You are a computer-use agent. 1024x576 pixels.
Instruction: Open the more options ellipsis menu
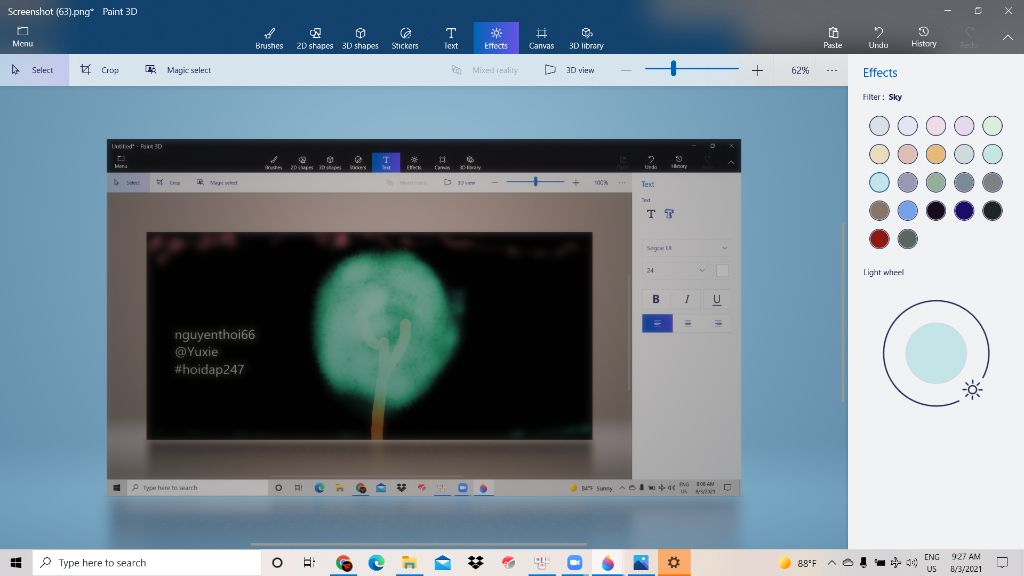(831, 70)
